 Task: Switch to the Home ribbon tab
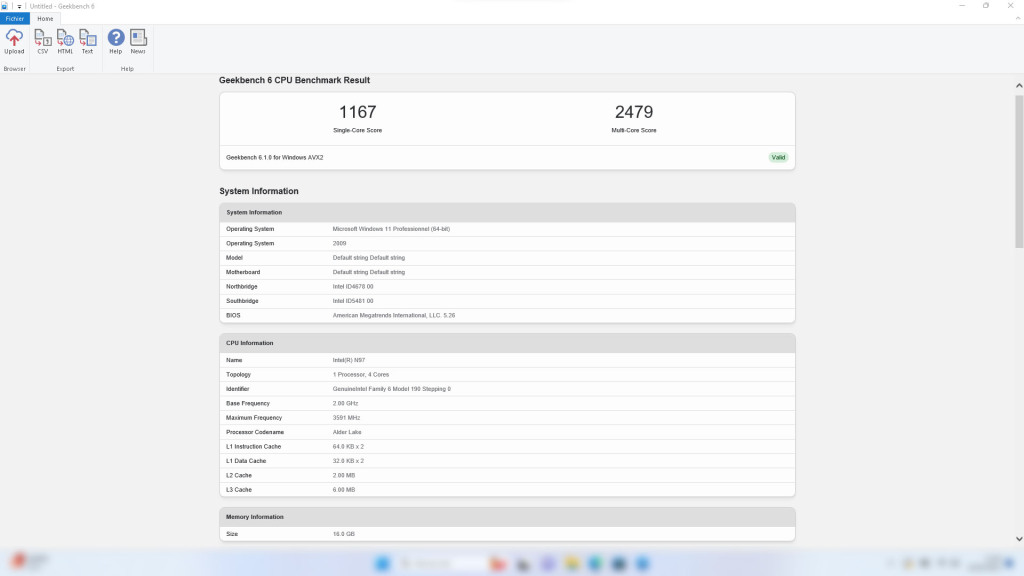tap(45, 18)
